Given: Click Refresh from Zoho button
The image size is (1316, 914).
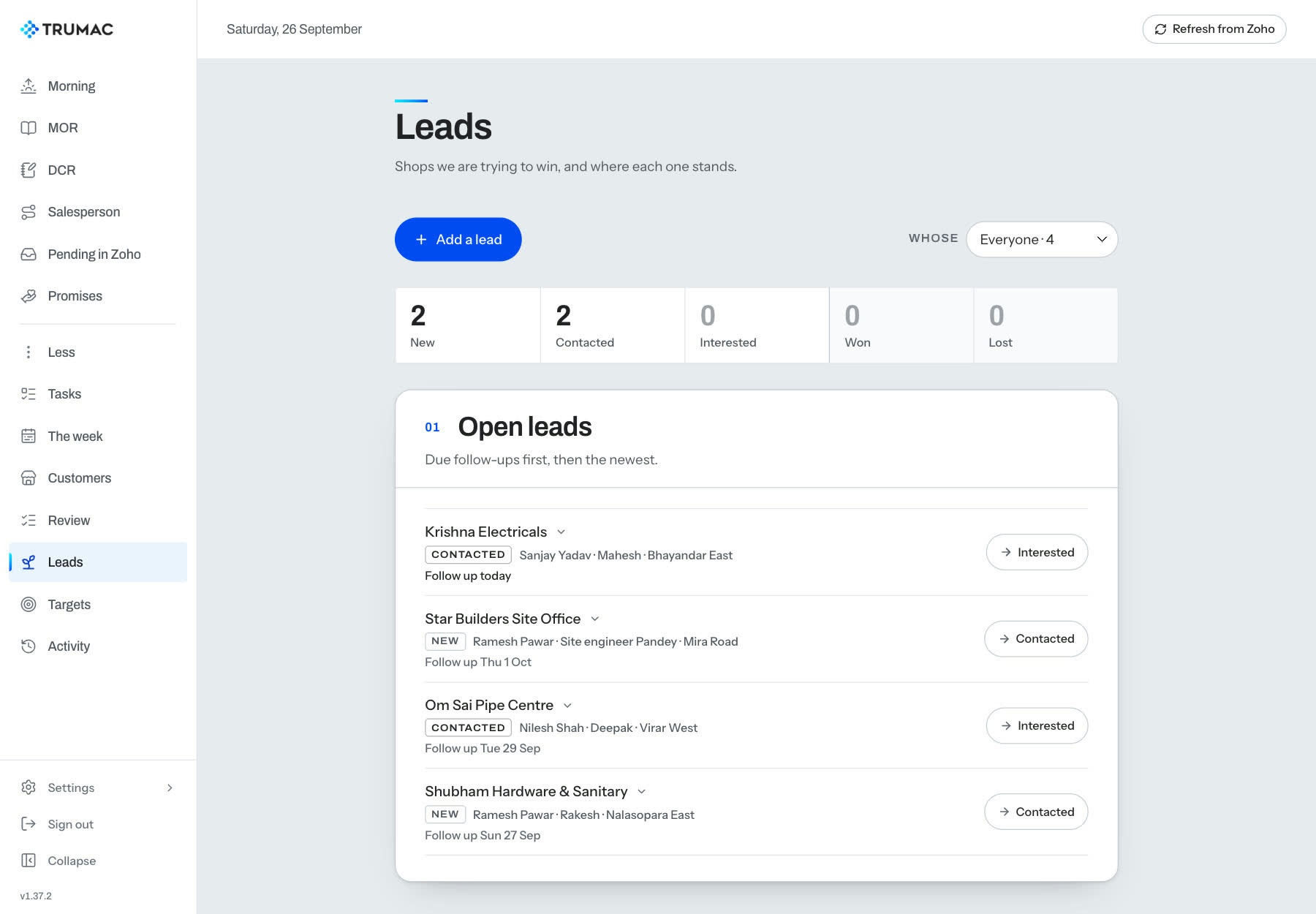Looking at the screenshot, I should (x=1214, y=29).
